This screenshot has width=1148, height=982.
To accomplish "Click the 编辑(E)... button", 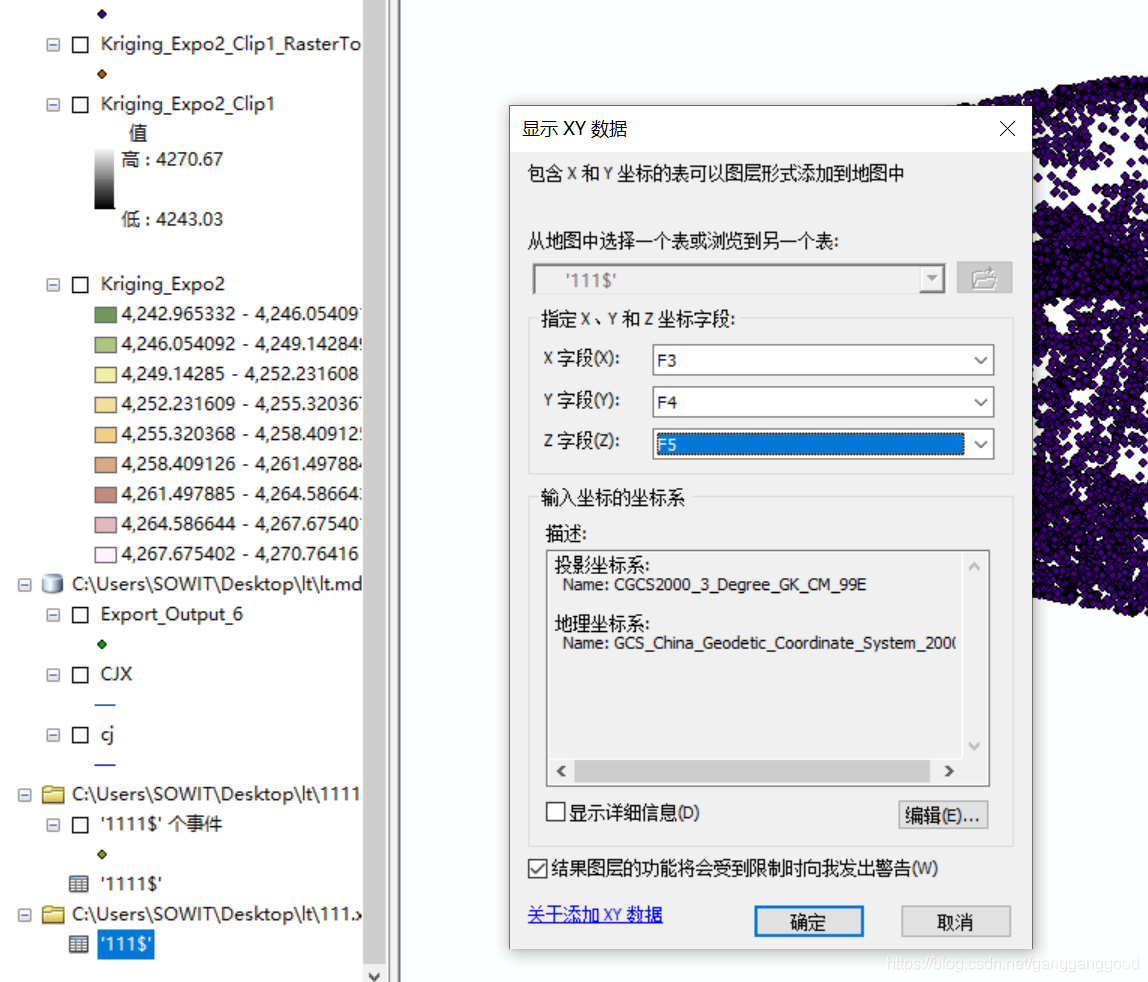I will (x=943, y=815).
